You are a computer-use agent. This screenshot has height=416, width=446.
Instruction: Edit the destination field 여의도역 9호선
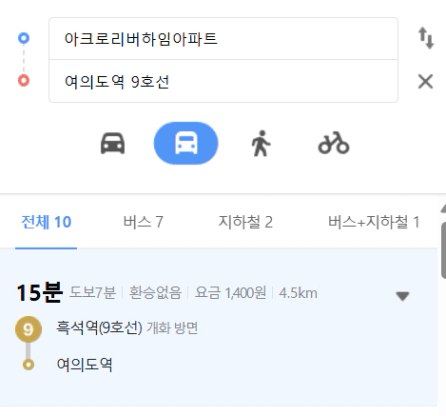(x=223, y=81)
